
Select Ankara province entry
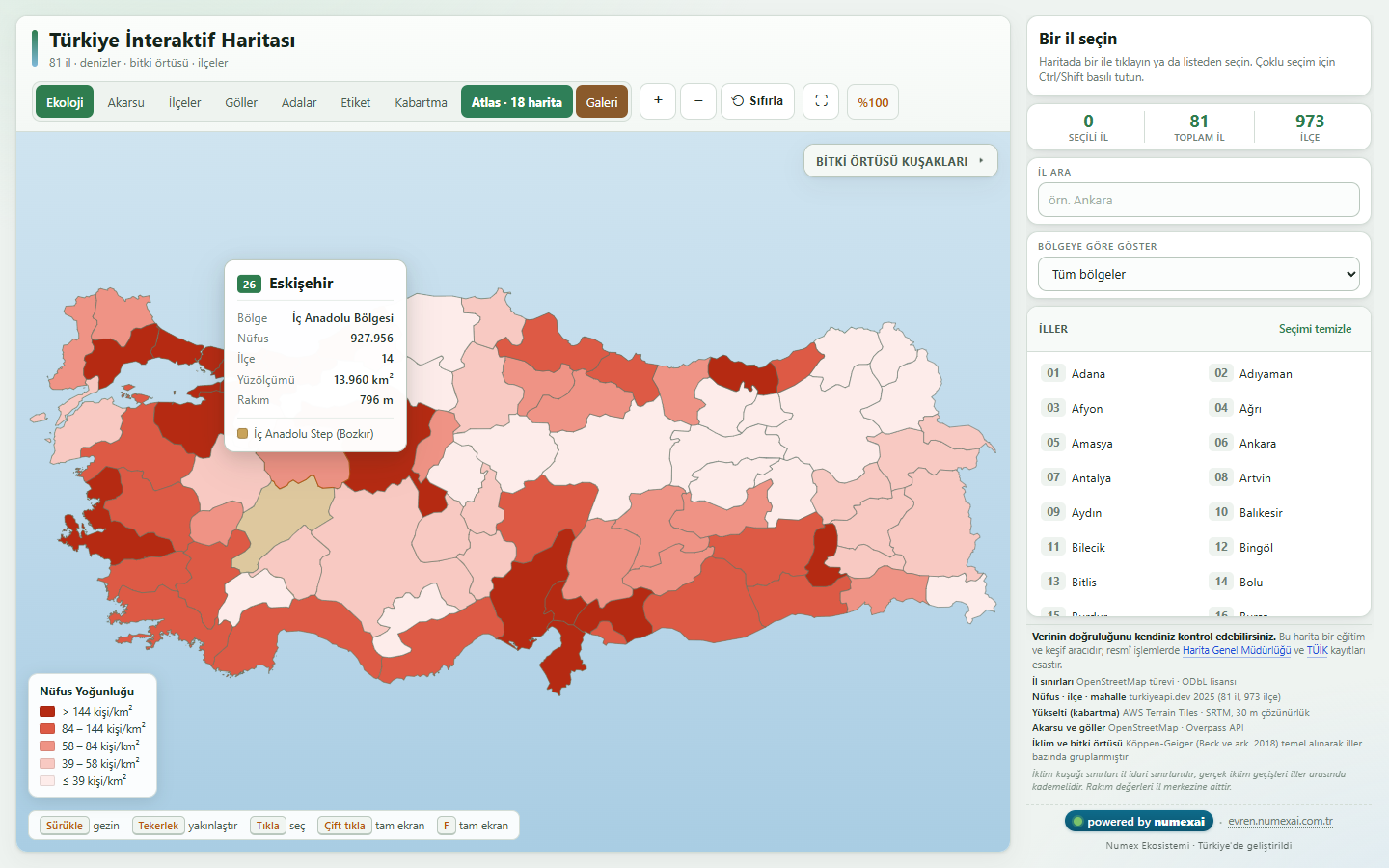[1283, 443]
